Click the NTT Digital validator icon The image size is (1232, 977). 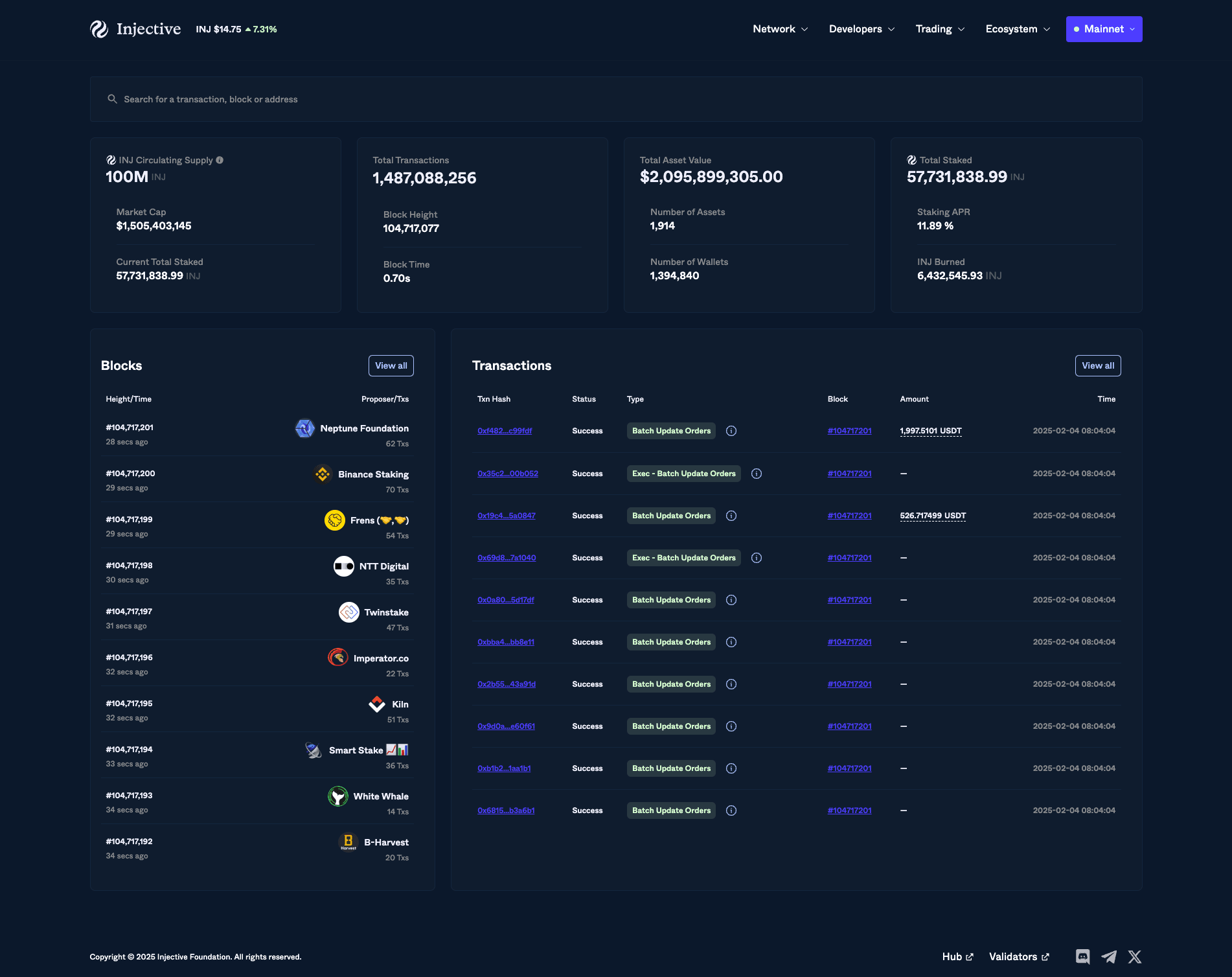[344, 566]
